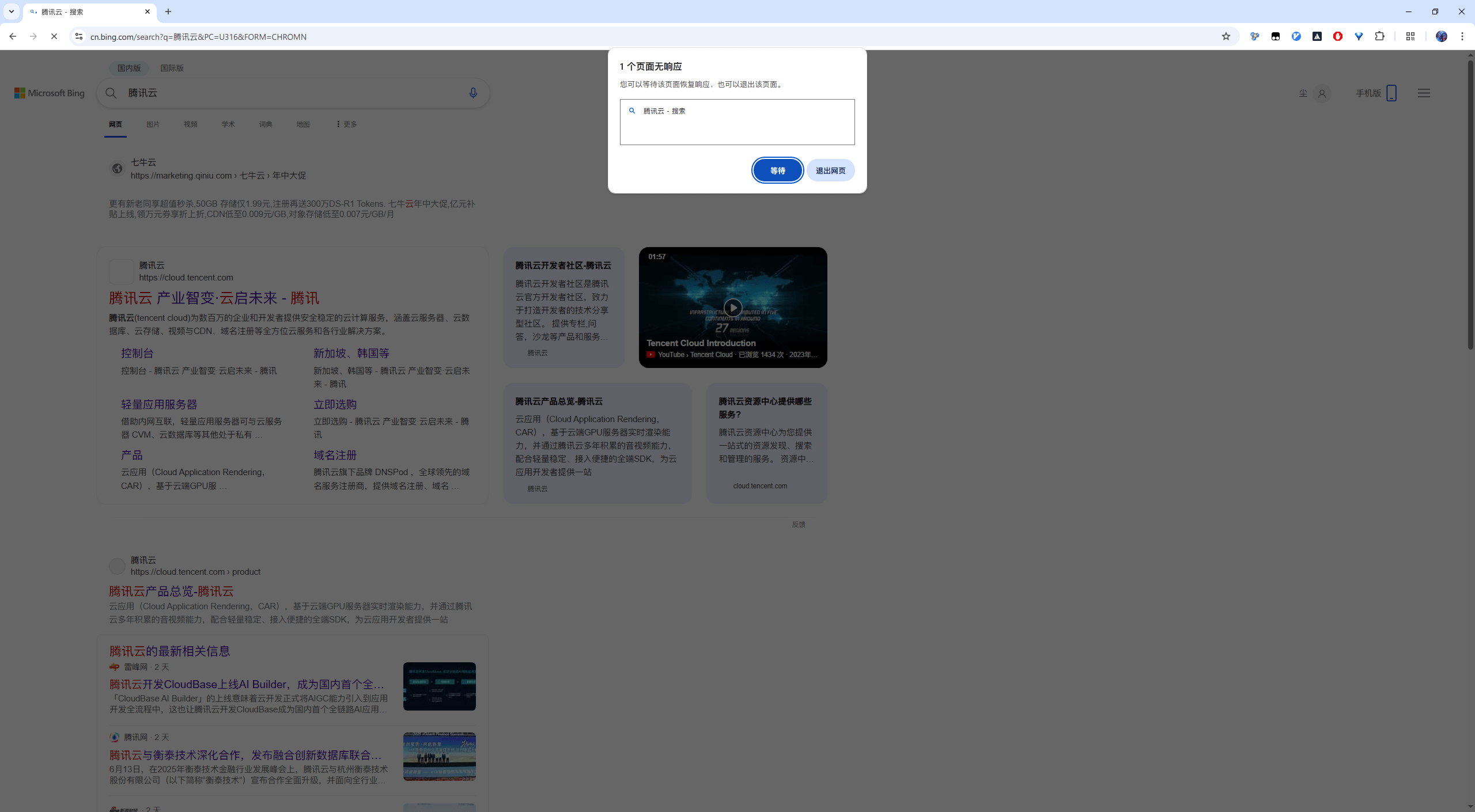This screenshot has height=812, width=1475.
Task: Click the stop loading X button
Action: [54, 36]
